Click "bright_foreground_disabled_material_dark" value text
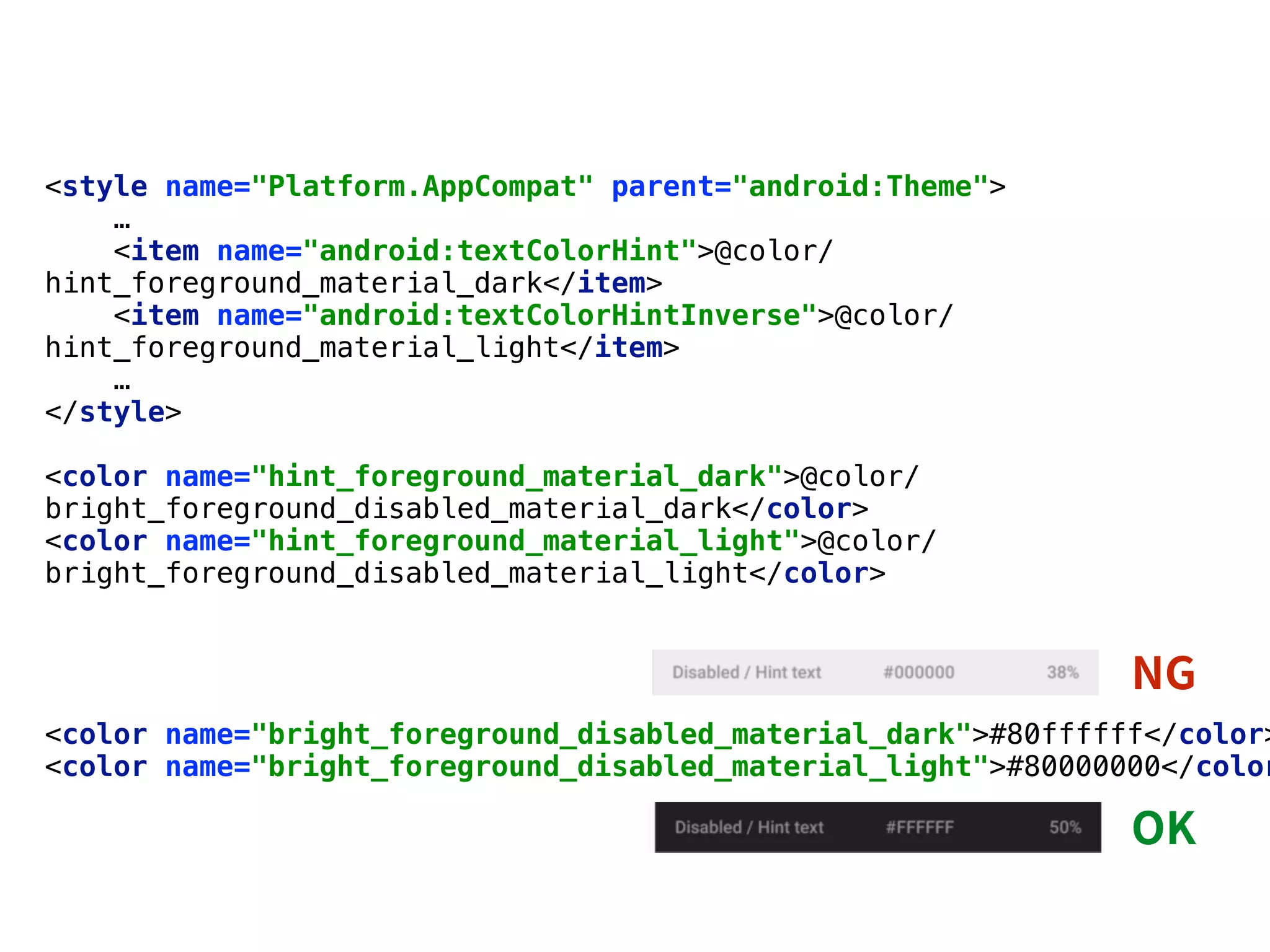This screenshot has height=952, width=1270. (388, 509)
